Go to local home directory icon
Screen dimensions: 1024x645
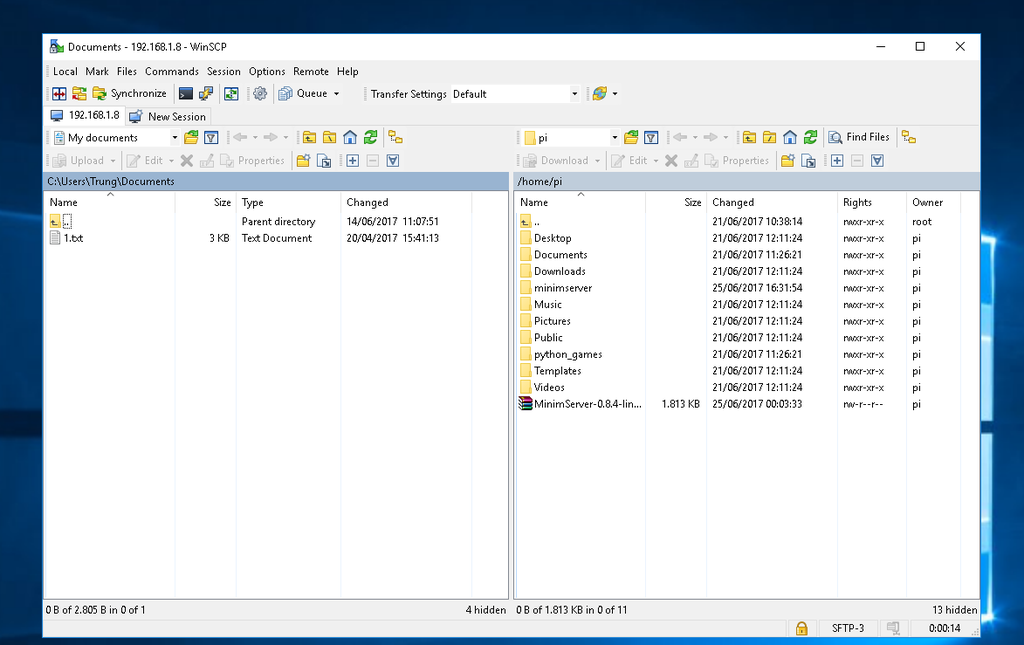350,138
